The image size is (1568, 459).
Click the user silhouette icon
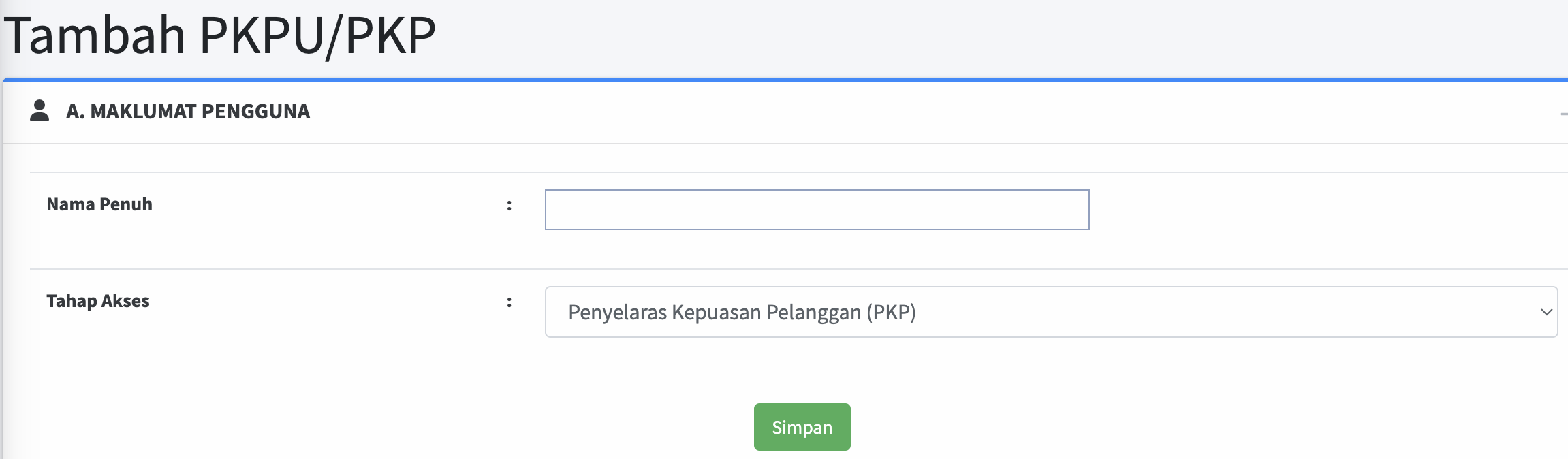pyautogui.click(x=40, y=110)
